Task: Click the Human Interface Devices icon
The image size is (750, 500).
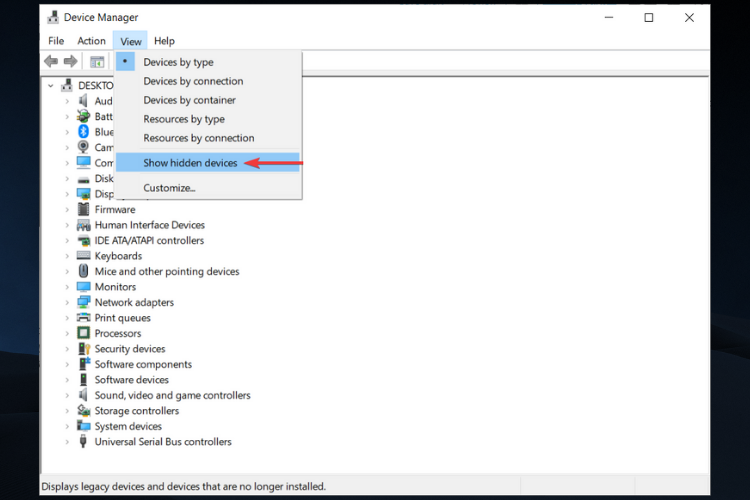Action: coord(84,225)
